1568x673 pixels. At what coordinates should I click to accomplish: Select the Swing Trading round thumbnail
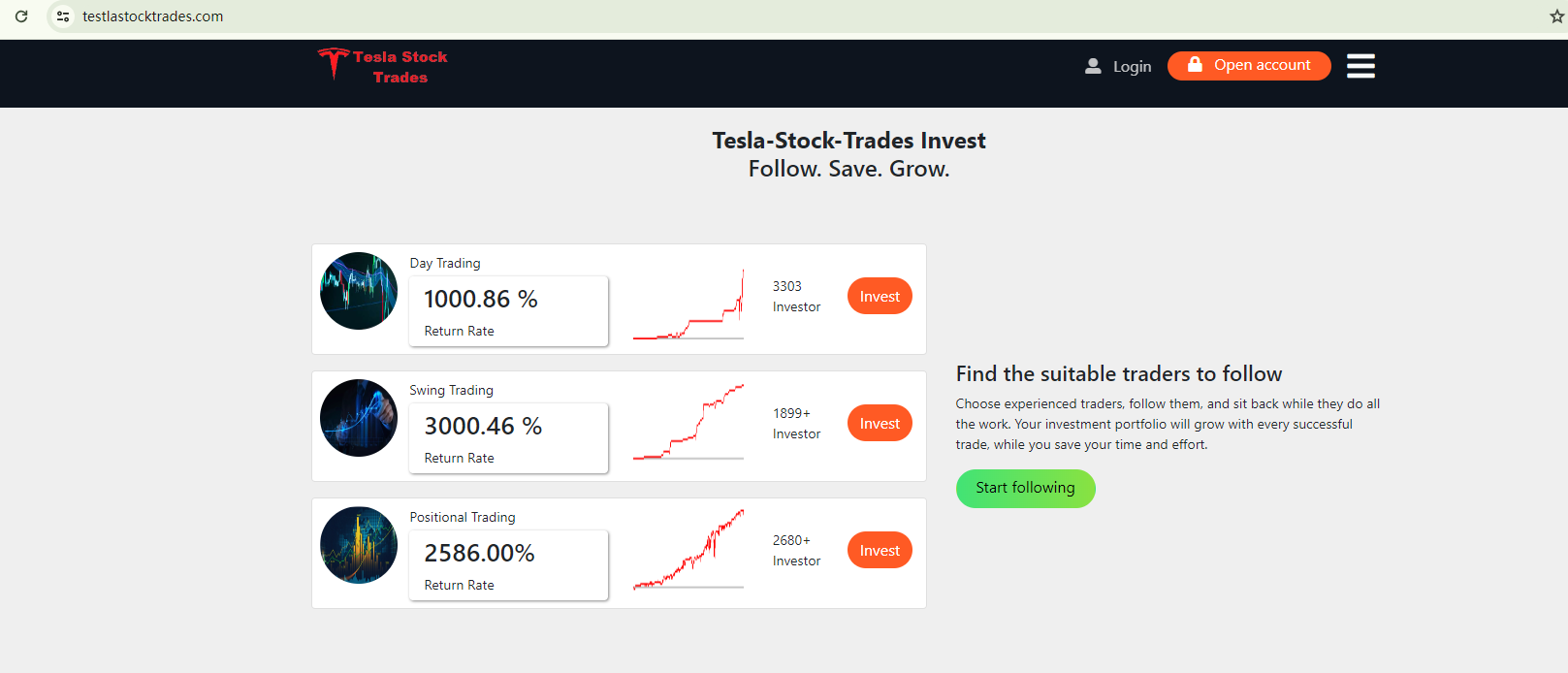click(359, 418)
